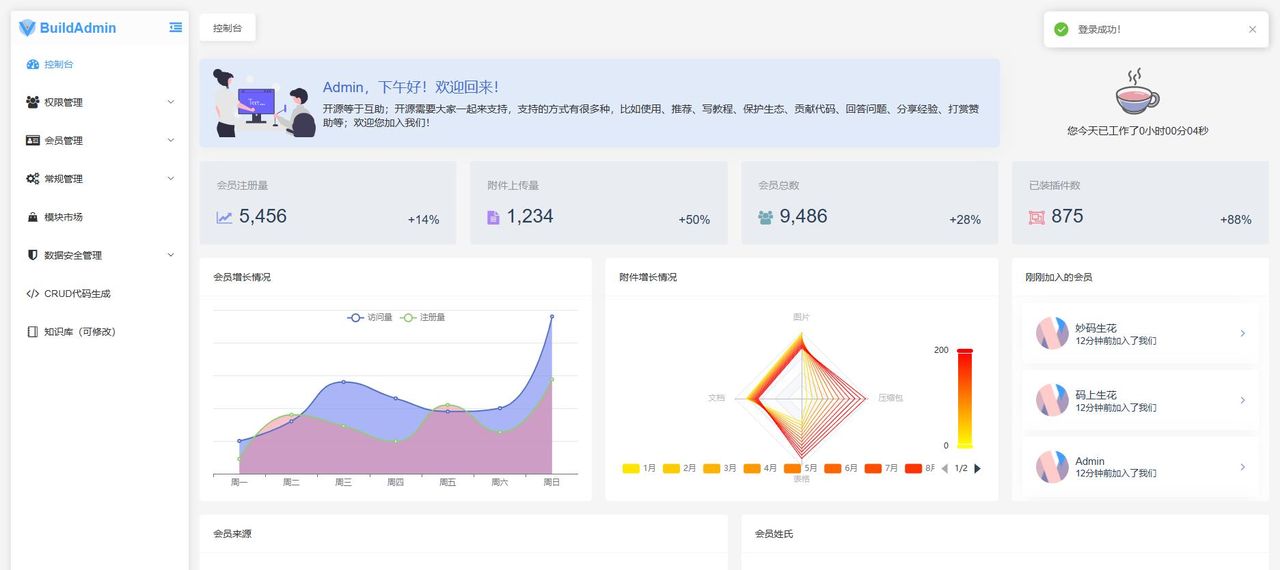Image resolution: width=1280 pixels, height=570 pixels.
Task: Open 控制台 in the sidebar menu
Action: (99, 64)
